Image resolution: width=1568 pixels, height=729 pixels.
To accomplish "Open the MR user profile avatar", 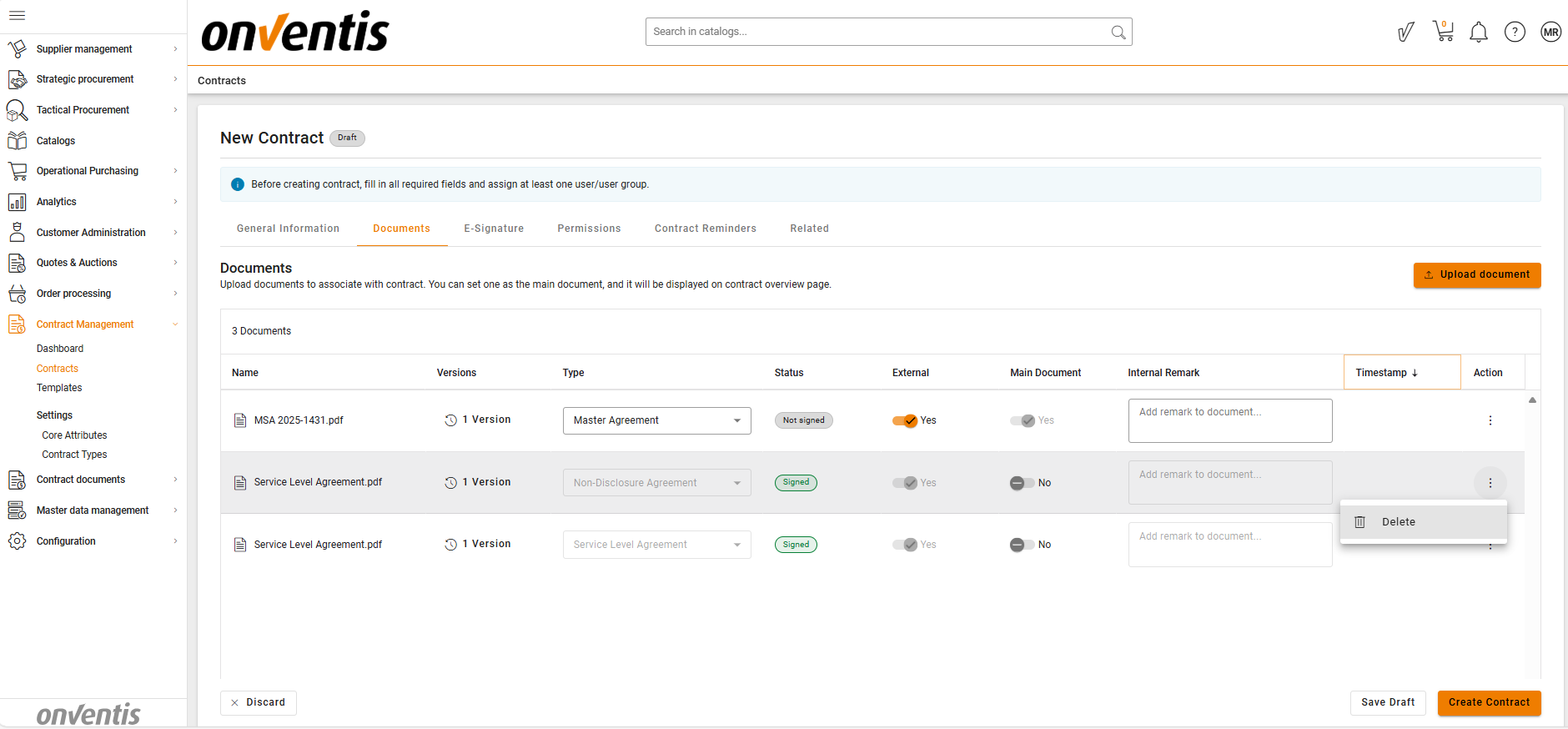I will click(x=1550, y=33).
